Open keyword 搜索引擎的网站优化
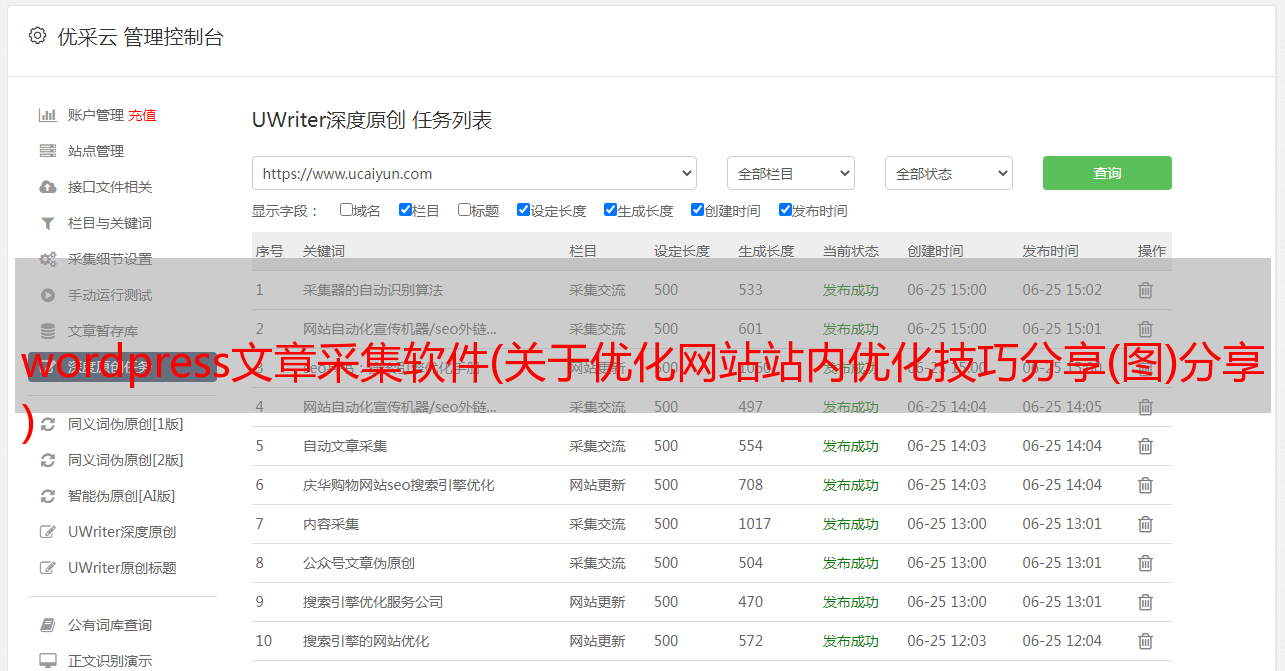Viewport: 1285px width, 671px height. tap(366, 641)
